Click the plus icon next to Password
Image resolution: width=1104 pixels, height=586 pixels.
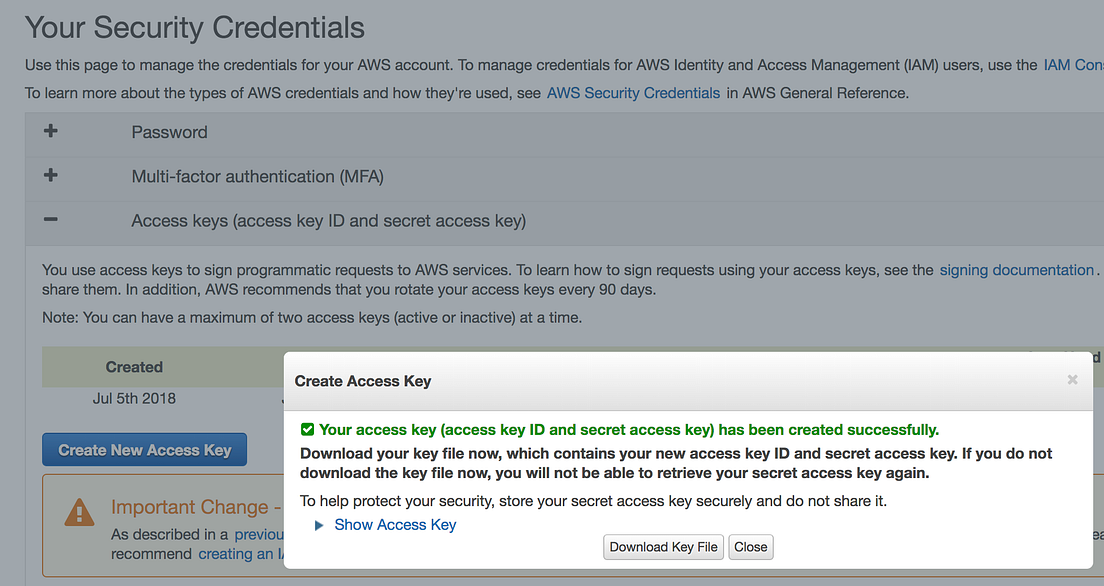coord(49,131)
